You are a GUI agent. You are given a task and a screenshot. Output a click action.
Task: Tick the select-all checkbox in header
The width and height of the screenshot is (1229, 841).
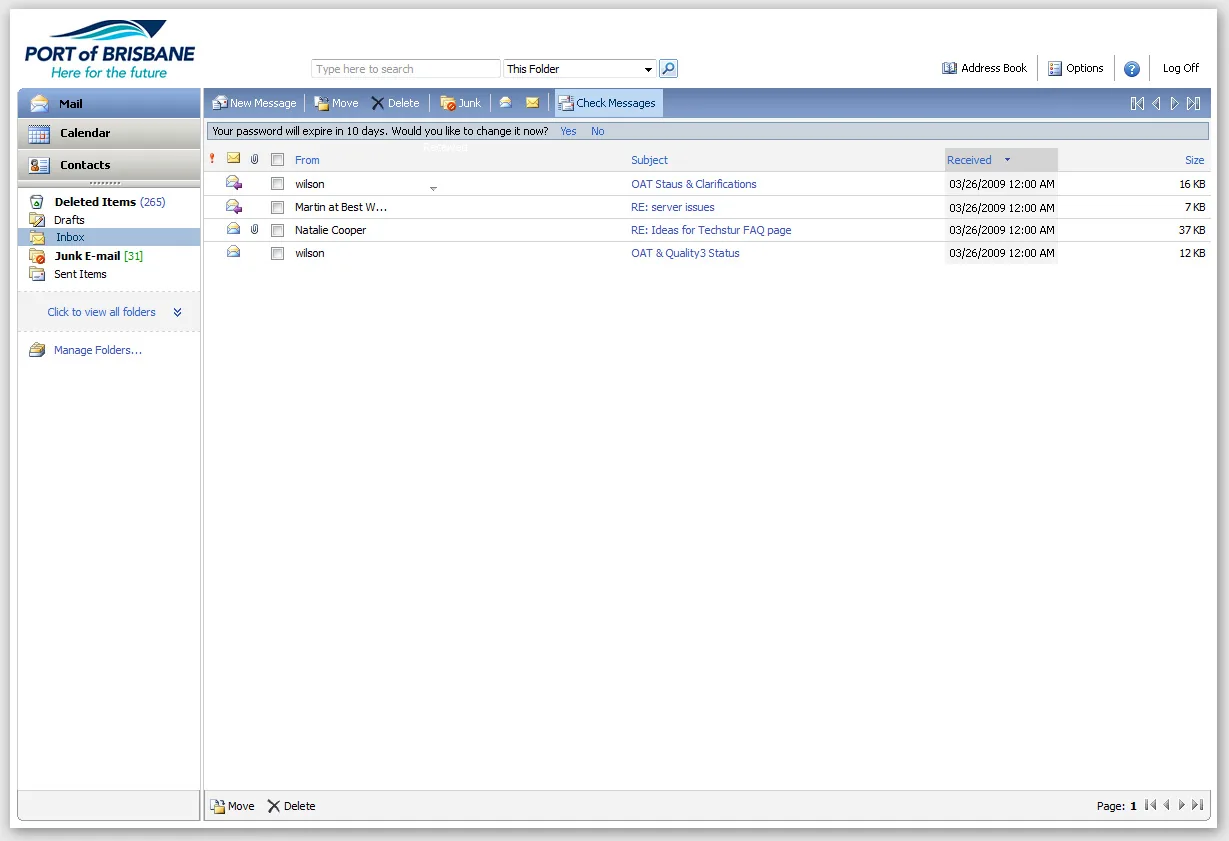click(x=278, y=159)
